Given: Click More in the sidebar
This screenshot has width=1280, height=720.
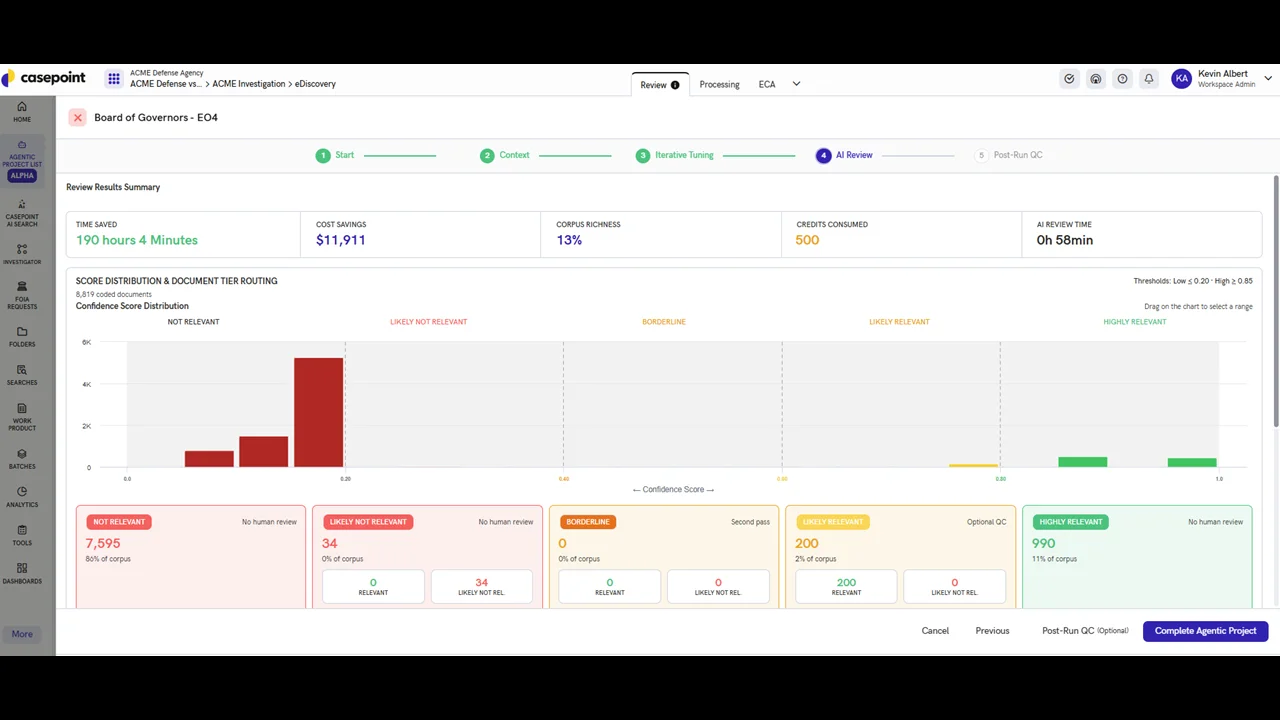Looking at the screenshot, I should [22, 634].
